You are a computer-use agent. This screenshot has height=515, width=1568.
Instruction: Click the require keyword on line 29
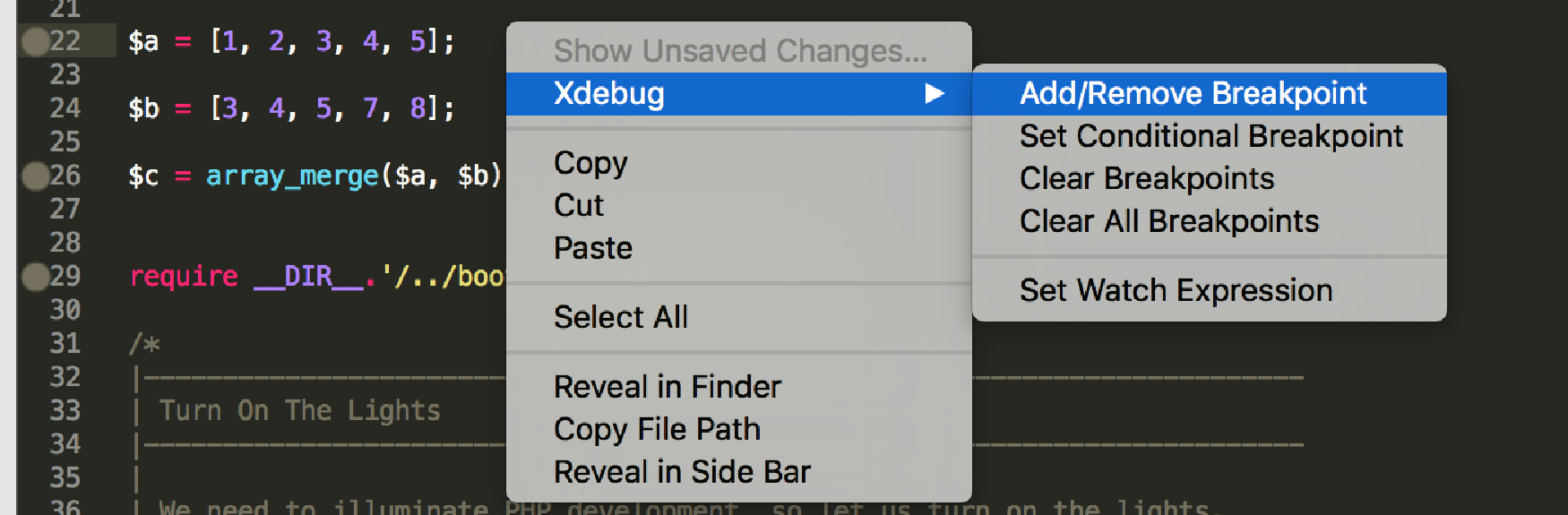[184, 277]
